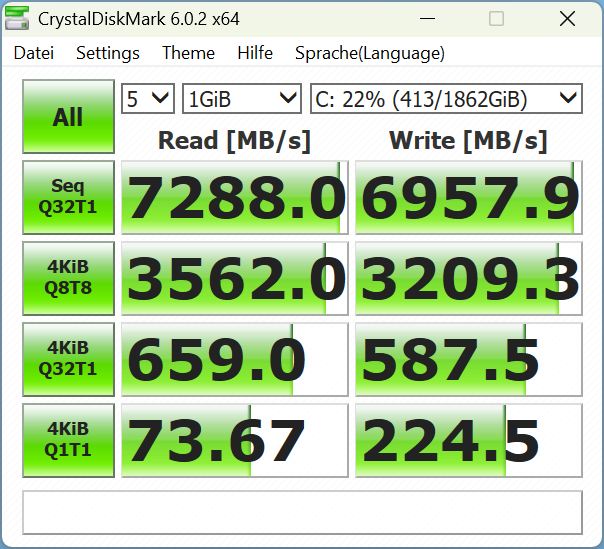Open the Settings menu
The width and height of the screenshot is (604, 549).
point(108,53)
